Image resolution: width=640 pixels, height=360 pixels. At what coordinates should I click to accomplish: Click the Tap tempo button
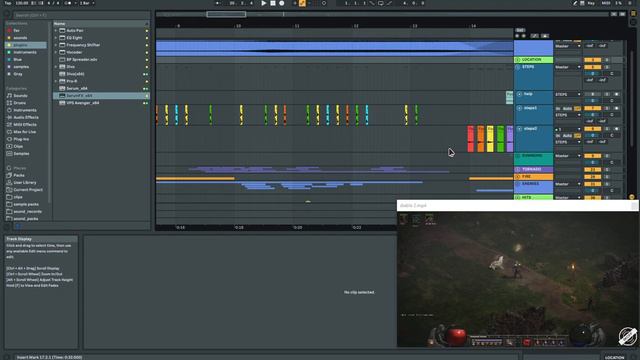pyautogui.click(x=8, y=3)
